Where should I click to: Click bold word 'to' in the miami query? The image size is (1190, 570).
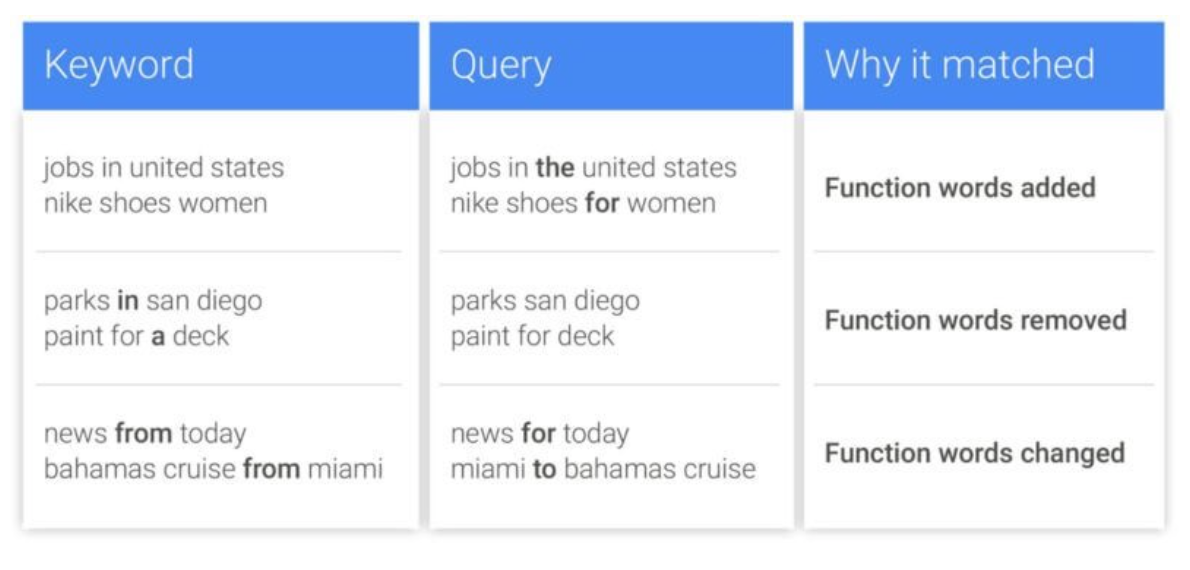[x=544, y=468]
